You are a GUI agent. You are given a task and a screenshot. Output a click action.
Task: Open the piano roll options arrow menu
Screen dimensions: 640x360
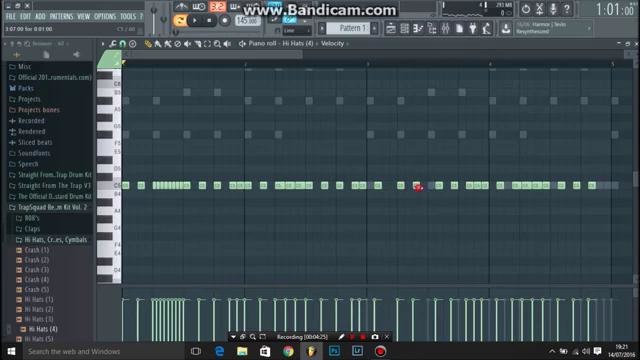click(x=102, y=44)
